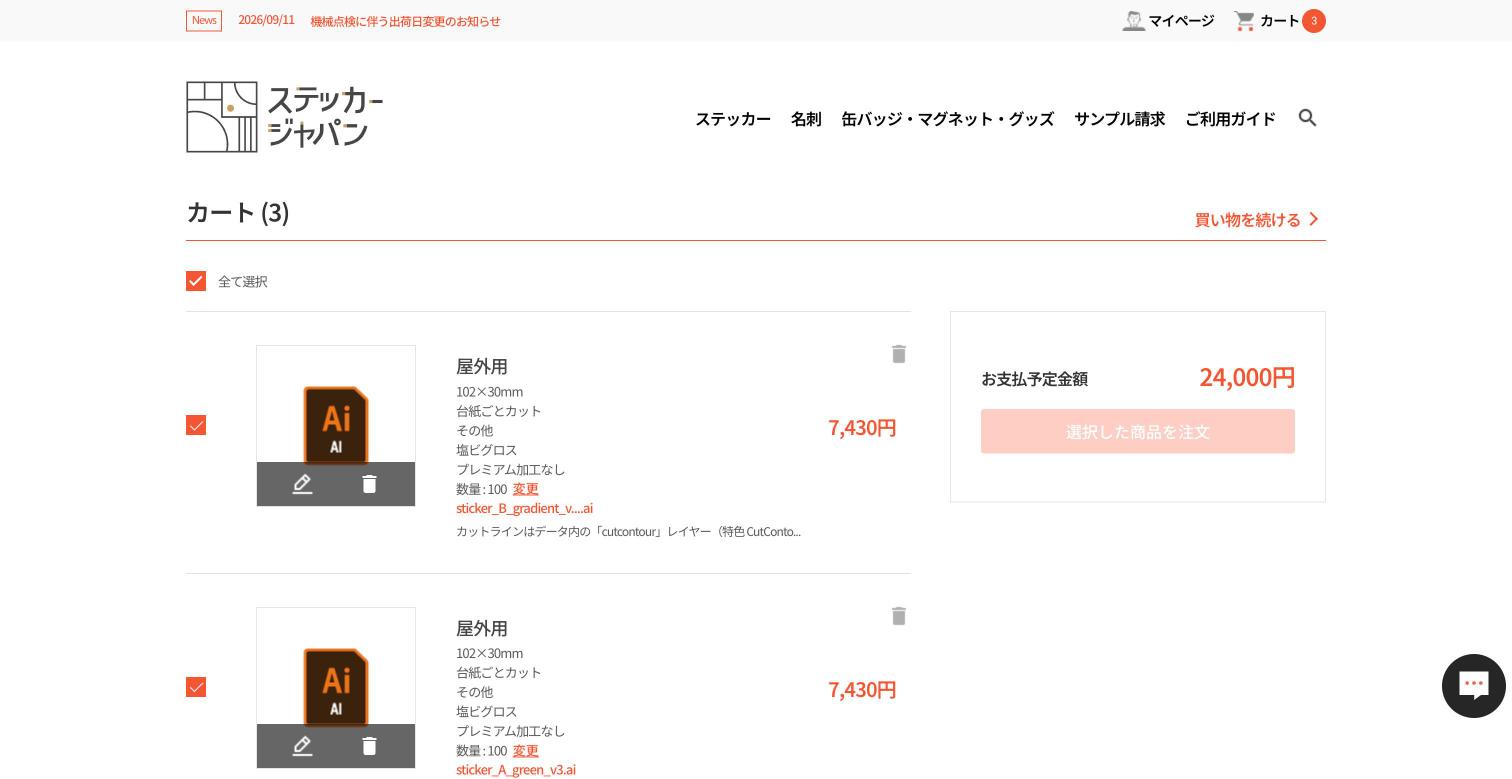Uncheck the sticker_B_gradient item checkbox
The image size is (1512, 779).
pyautogui.click(x=196, y=425)
